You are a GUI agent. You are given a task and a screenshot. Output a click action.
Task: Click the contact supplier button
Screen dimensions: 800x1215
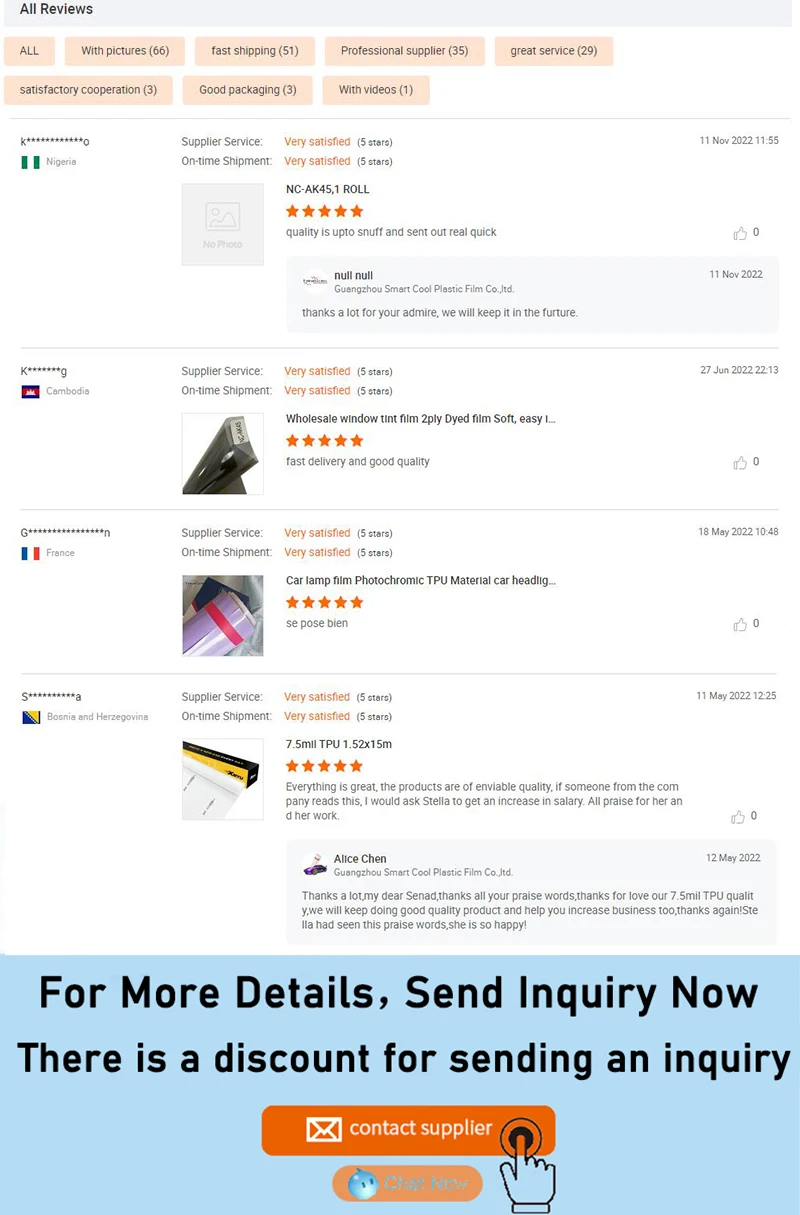click(408, 1130)
